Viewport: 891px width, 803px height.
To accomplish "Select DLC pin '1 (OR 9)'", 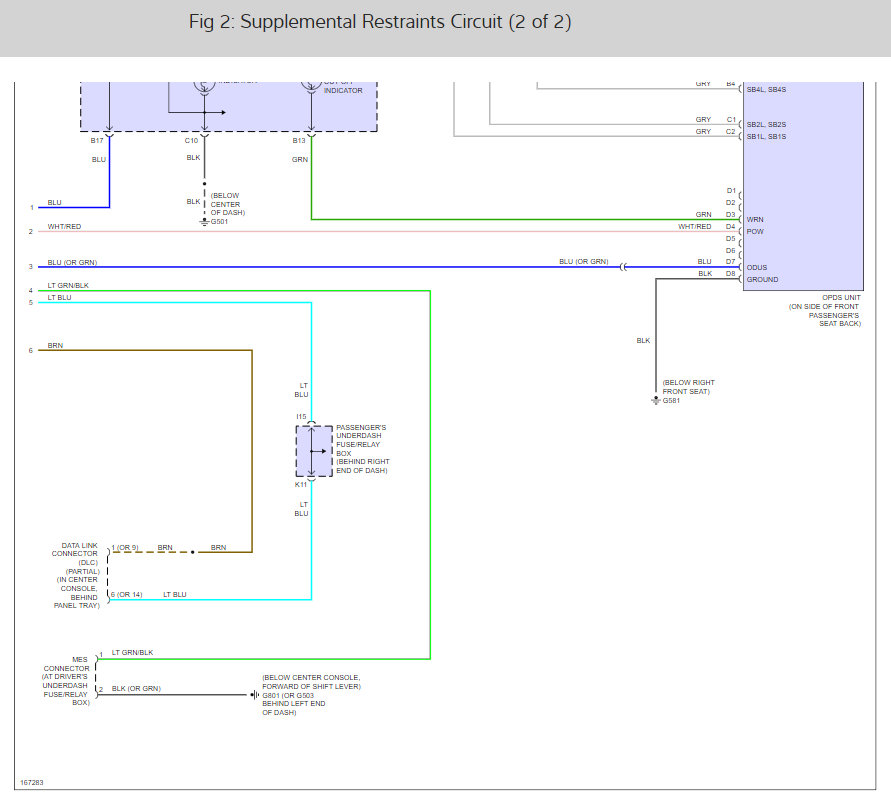I will [x=125, y=547].
